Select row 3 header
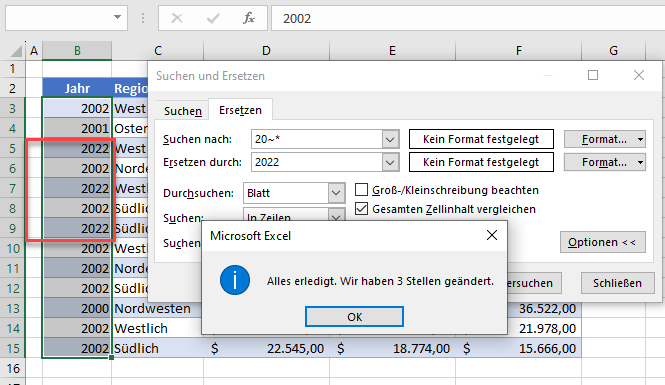665x385 pixels. point(13,108)
